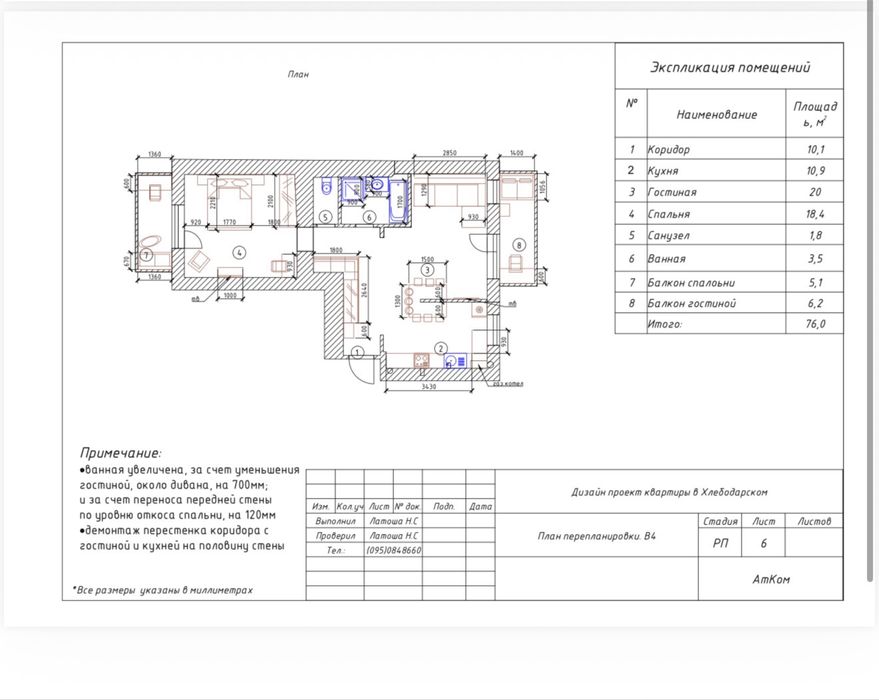Click the 'Примечание:' heading
Image resolution: width=879 pixels, height=700 pixels.
(x=121, y=453)
